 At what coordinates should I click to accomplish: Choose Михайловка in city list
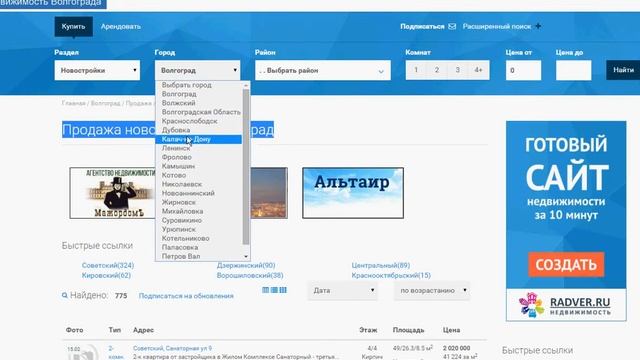(x=199, y=211)
